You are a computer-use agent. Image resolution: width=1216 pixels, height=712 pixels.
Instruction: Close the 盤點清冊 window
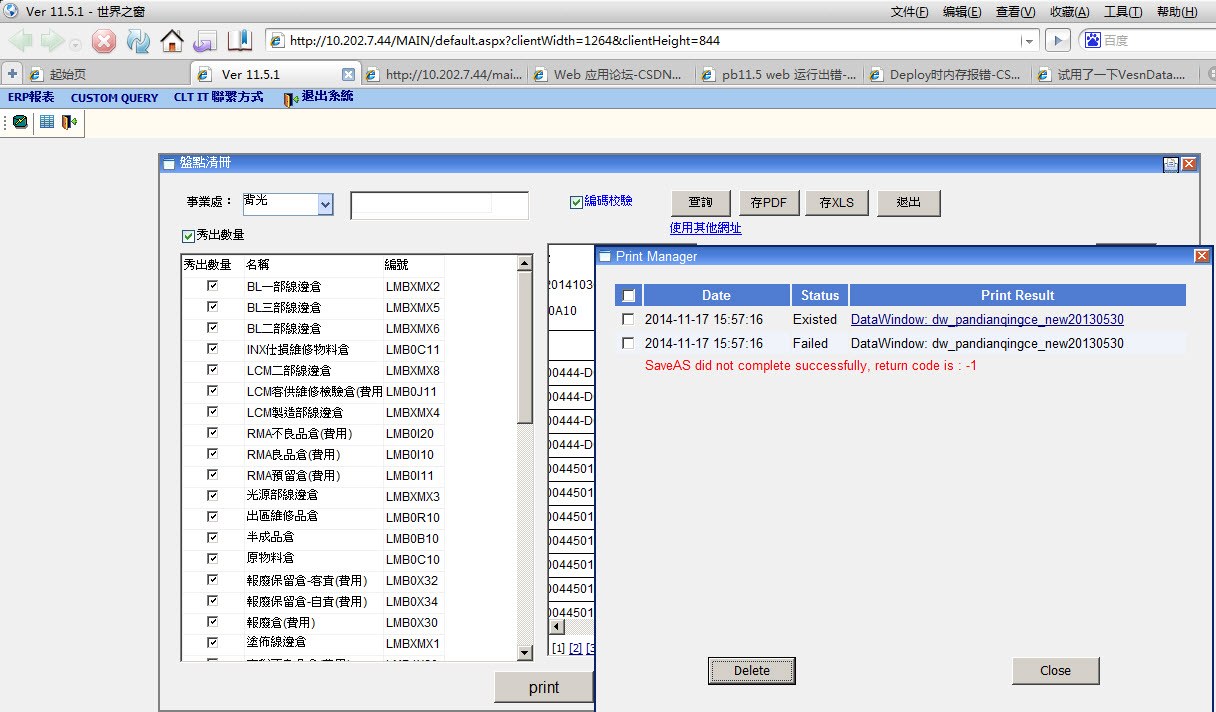[1189, 164]
